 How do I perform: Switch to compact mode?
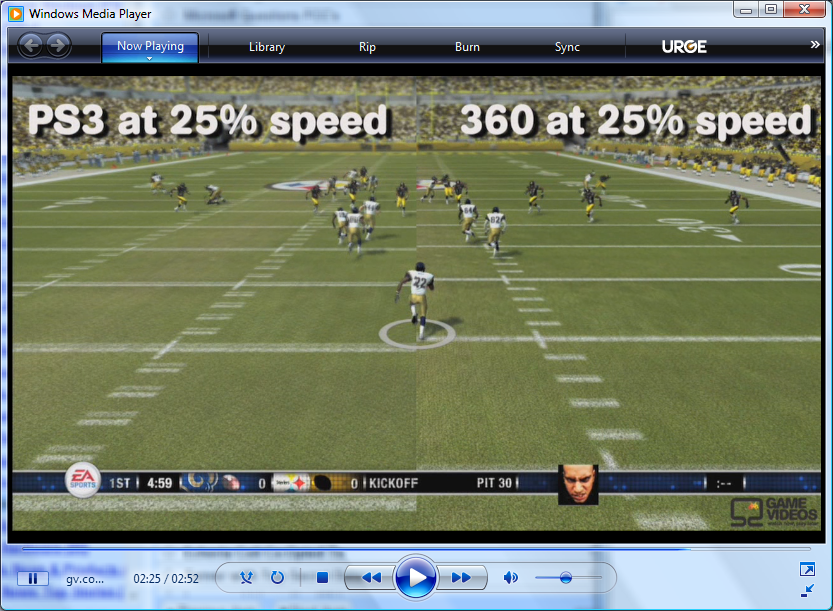click(807, 589)
